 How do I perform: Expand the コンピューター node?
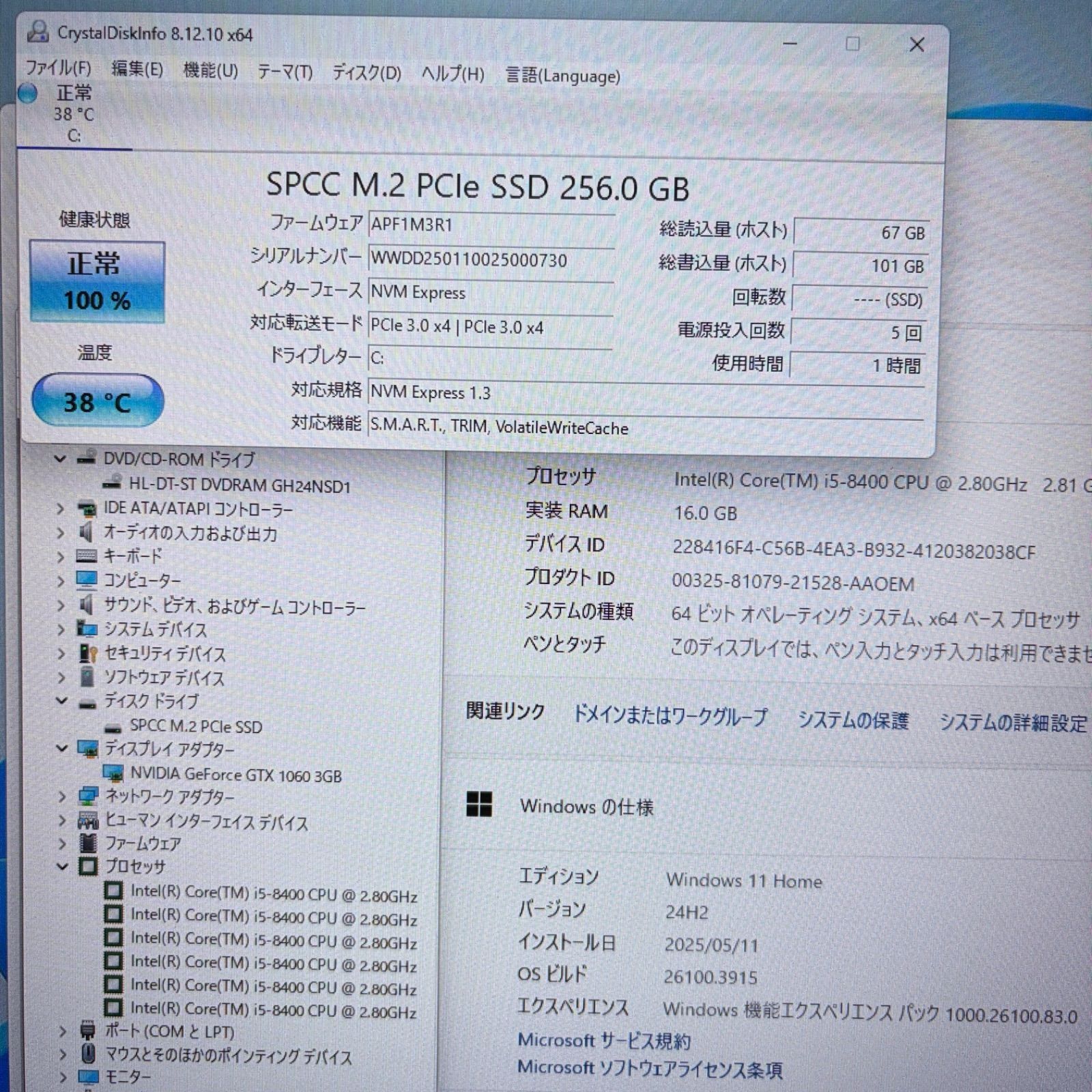(x=61, y=581)
